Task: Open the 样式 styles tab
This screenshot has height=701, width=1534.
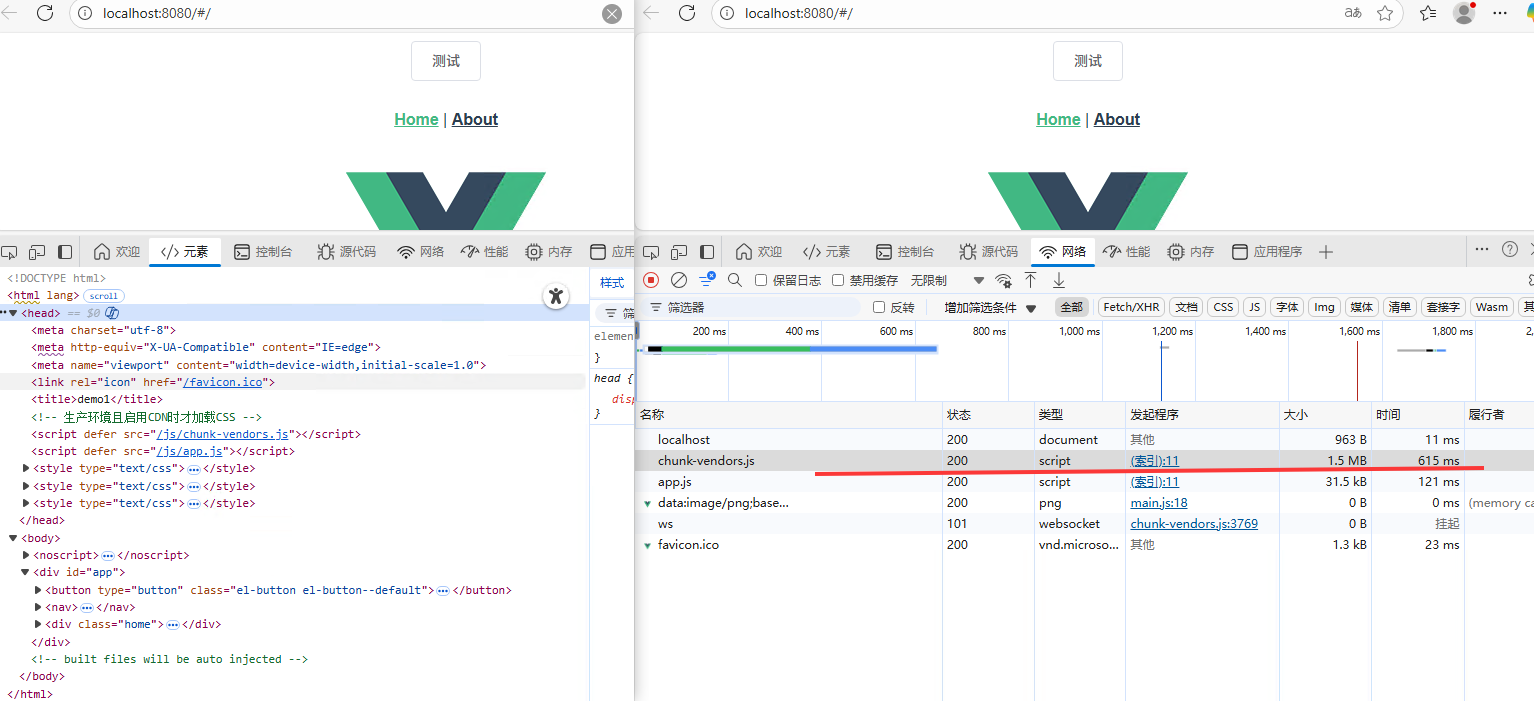Action: (612, 283)
